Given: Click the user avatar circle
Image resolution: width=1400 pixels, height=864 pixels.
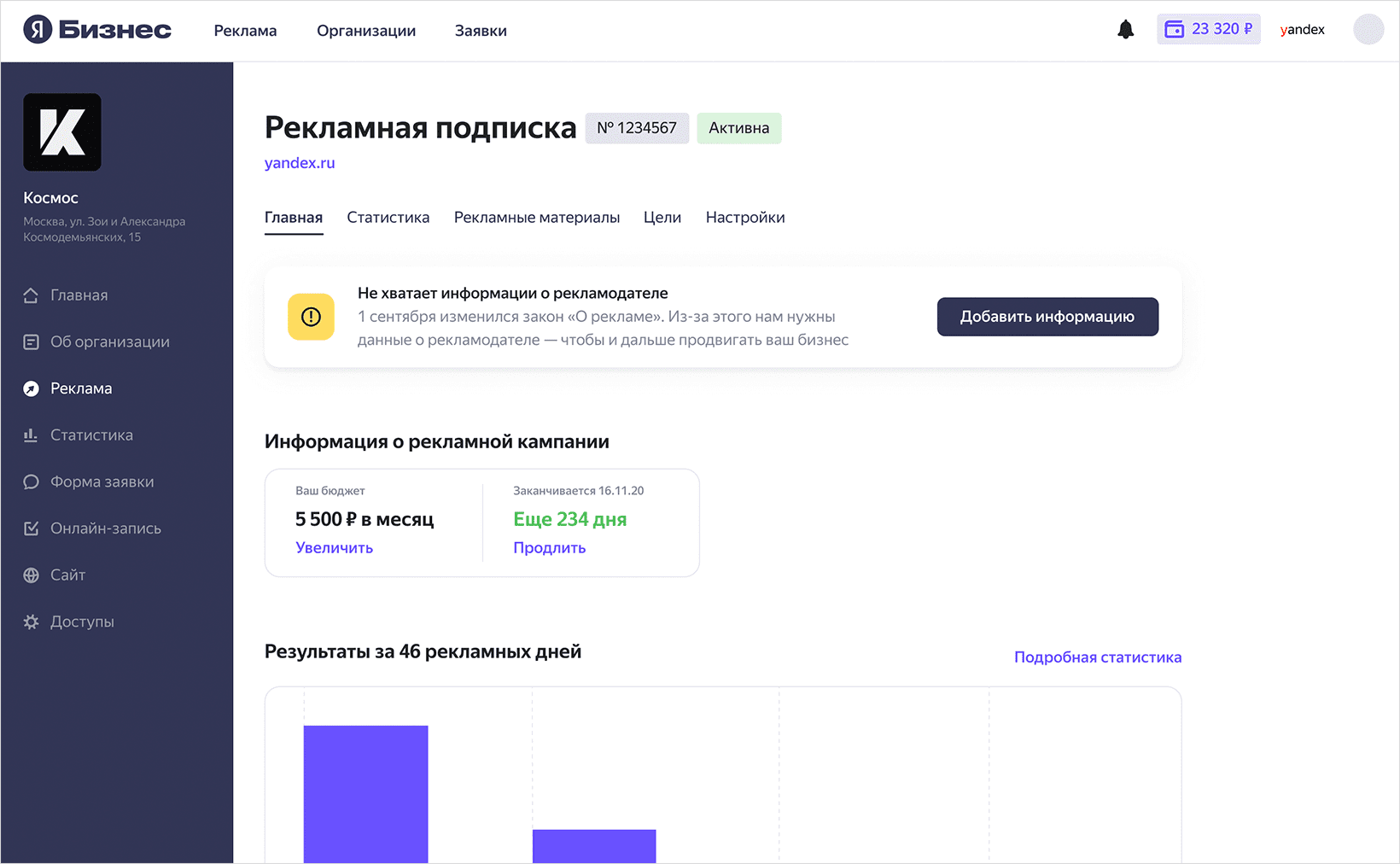Looking at the screenshot, I should (1368, 30).
